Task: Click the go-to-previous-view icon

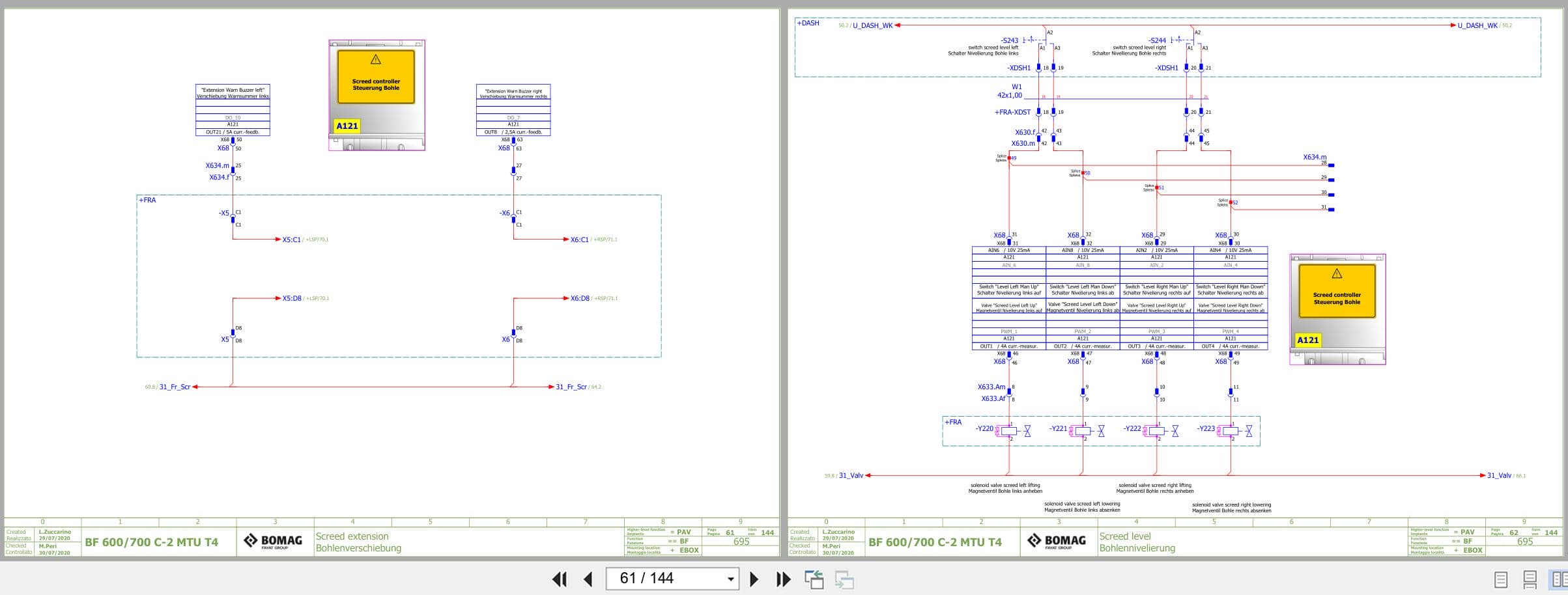Action: pyautogui.click(x=814, y=579)
